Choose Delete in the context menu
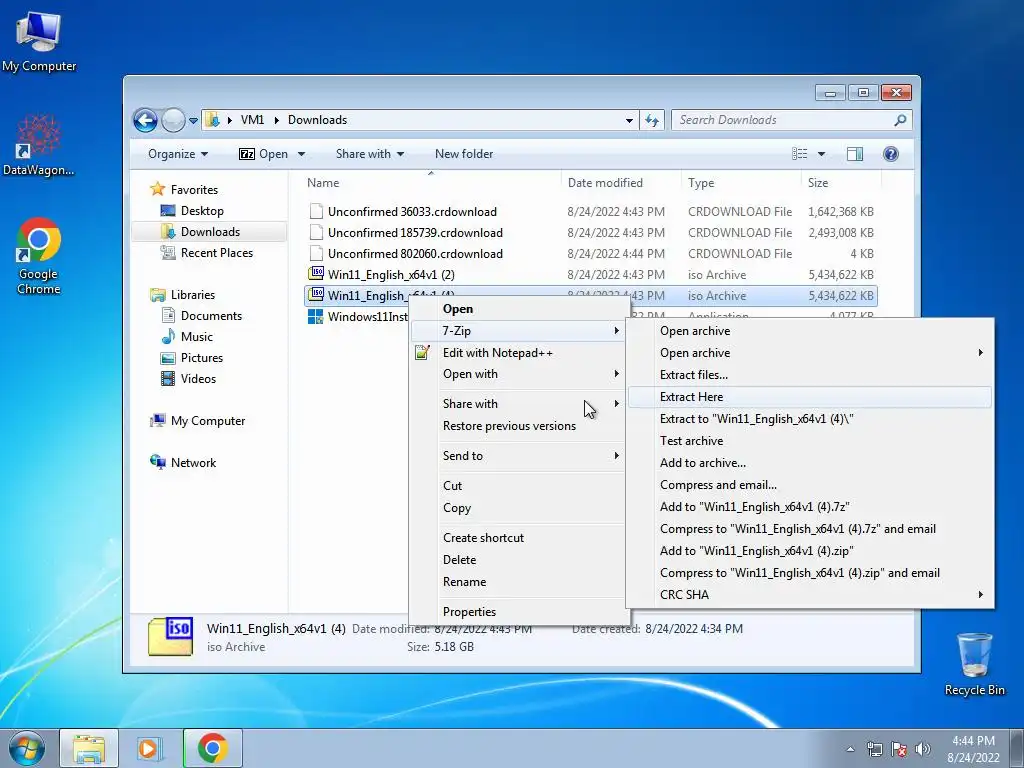Image resolution: width=1024 pixels, height=768 pixels. pyautogui.click(x=518, y=560)
